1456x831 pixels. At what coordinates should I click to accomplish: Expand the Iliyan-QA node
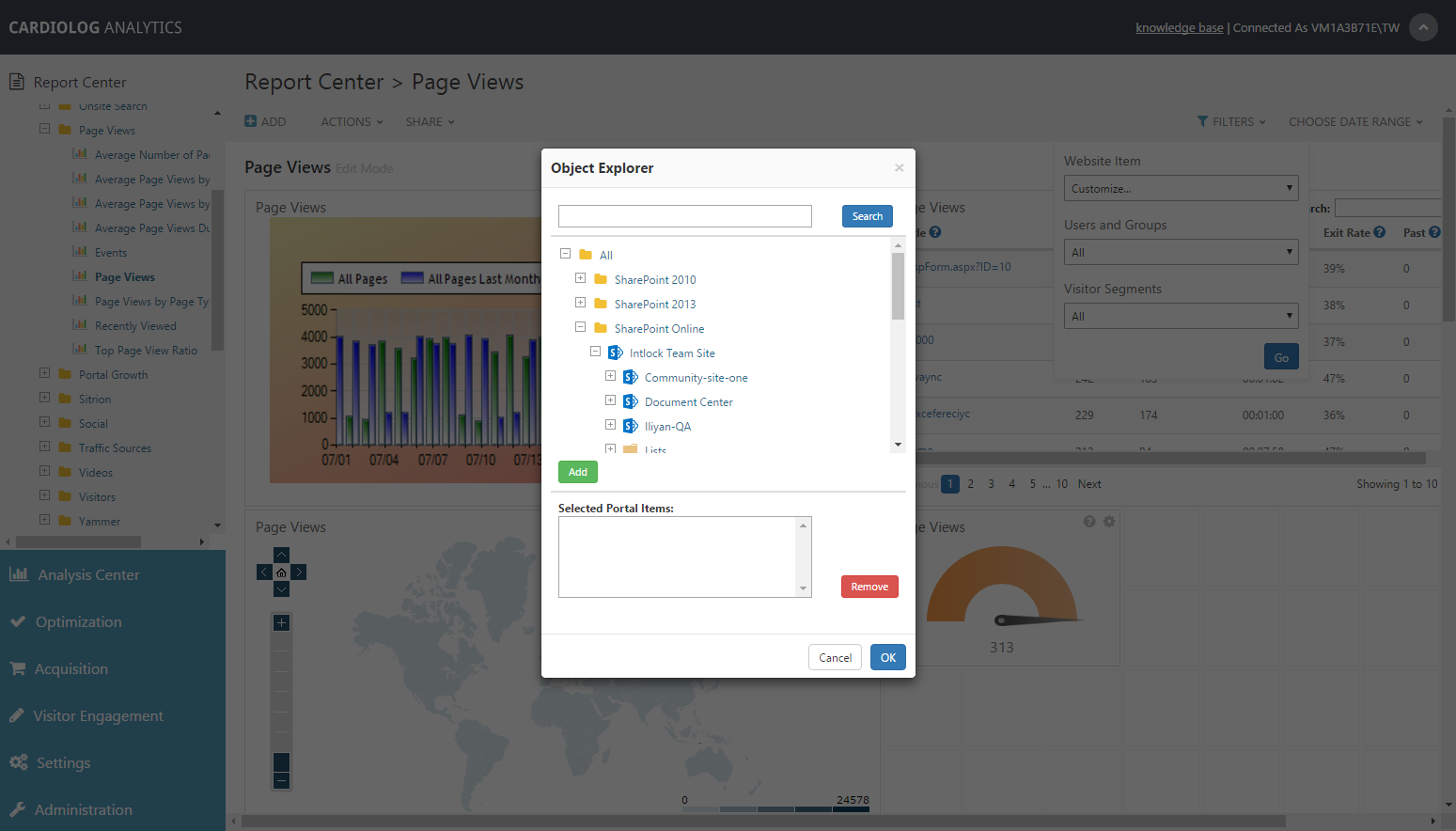(610, 425)
